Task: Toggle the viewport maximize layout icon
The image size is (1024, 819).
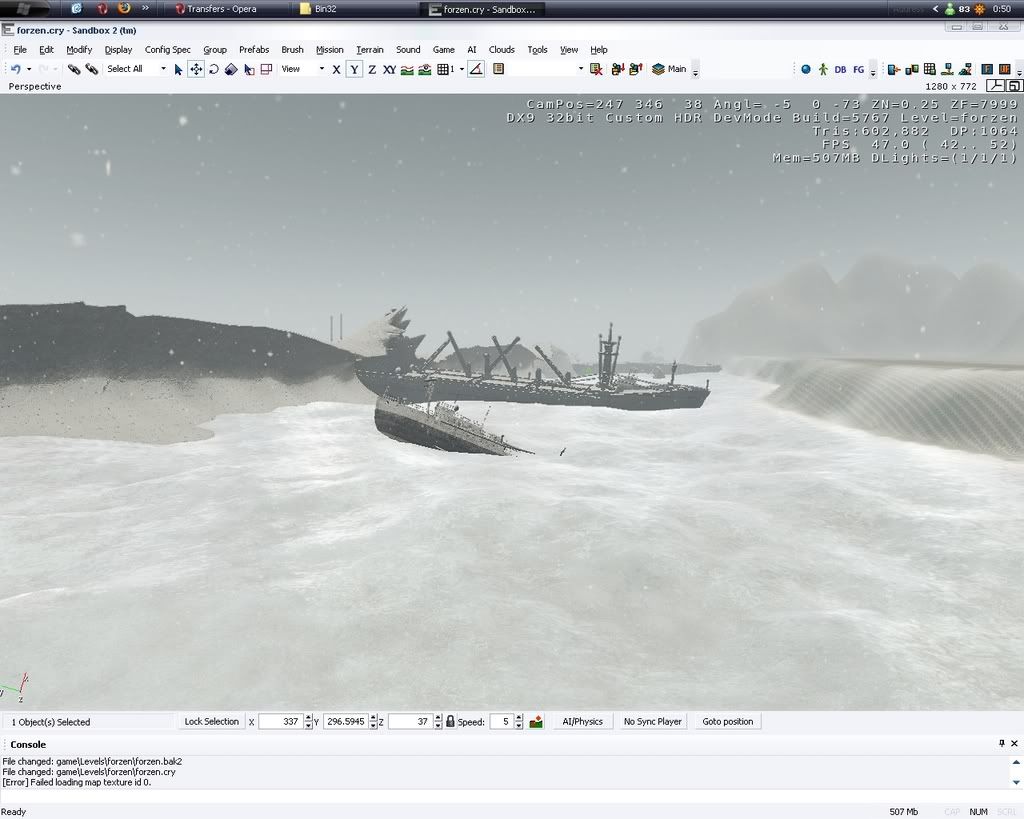Action: tap(1013, 86)
